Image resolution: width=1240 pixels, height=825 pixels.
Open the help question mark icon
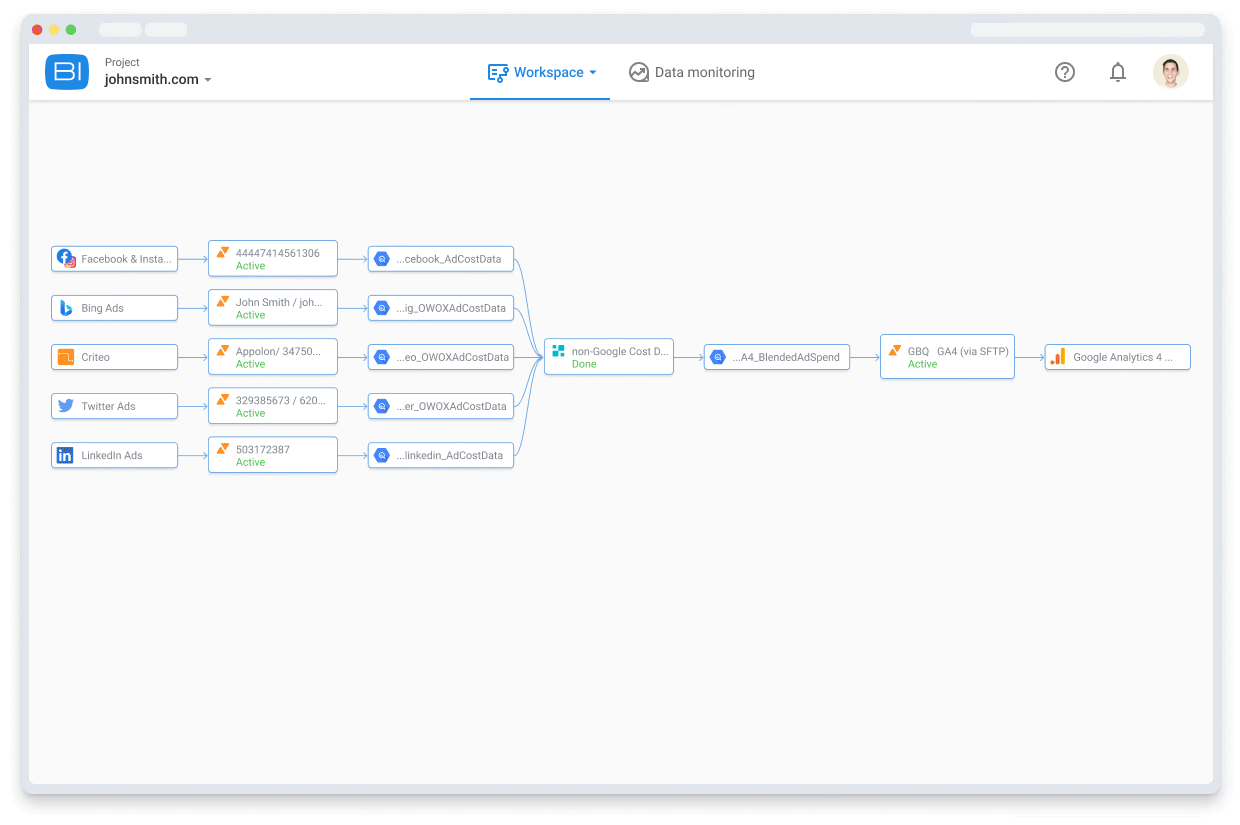(x=1065, y=72)
